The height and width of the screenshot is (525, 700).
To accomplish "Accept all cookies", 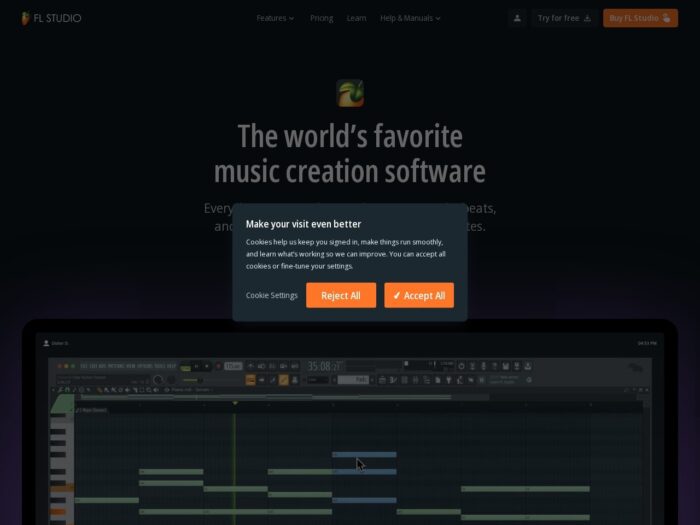I will click(x=419, y=295).
